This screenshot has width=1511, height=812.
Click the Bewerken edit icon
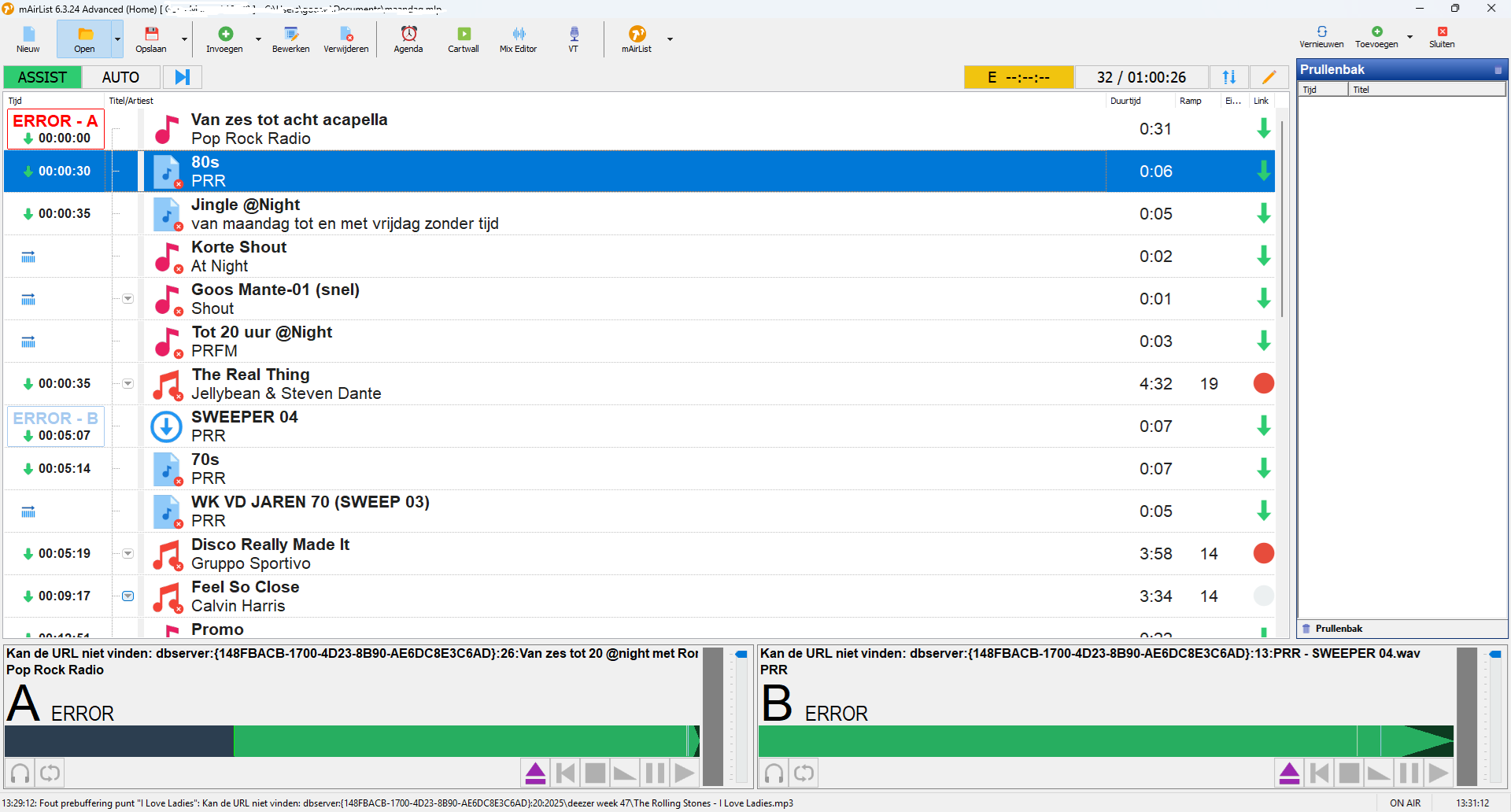tap(290, 38)
